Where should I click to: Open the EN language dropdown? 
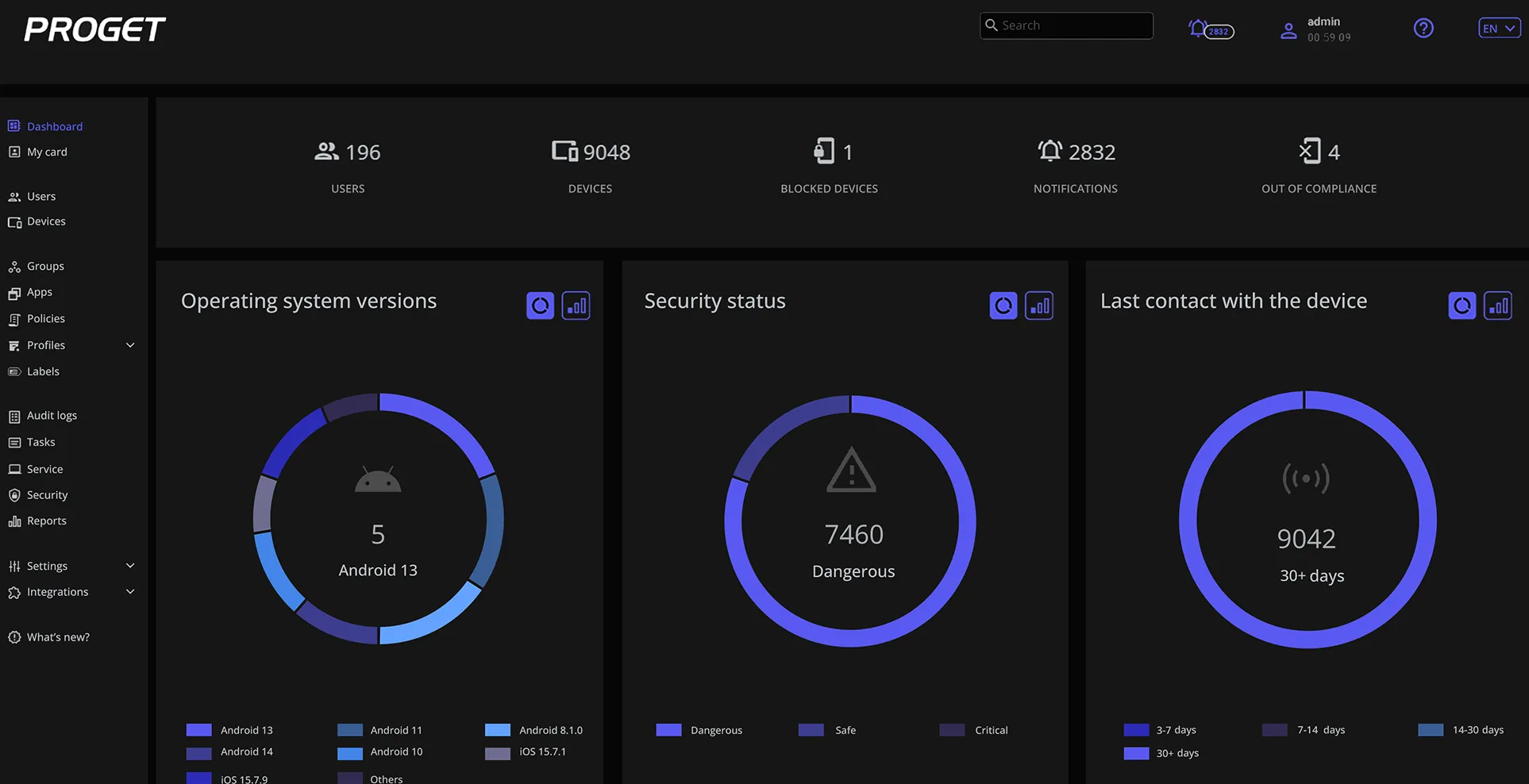pos(1499,29)
